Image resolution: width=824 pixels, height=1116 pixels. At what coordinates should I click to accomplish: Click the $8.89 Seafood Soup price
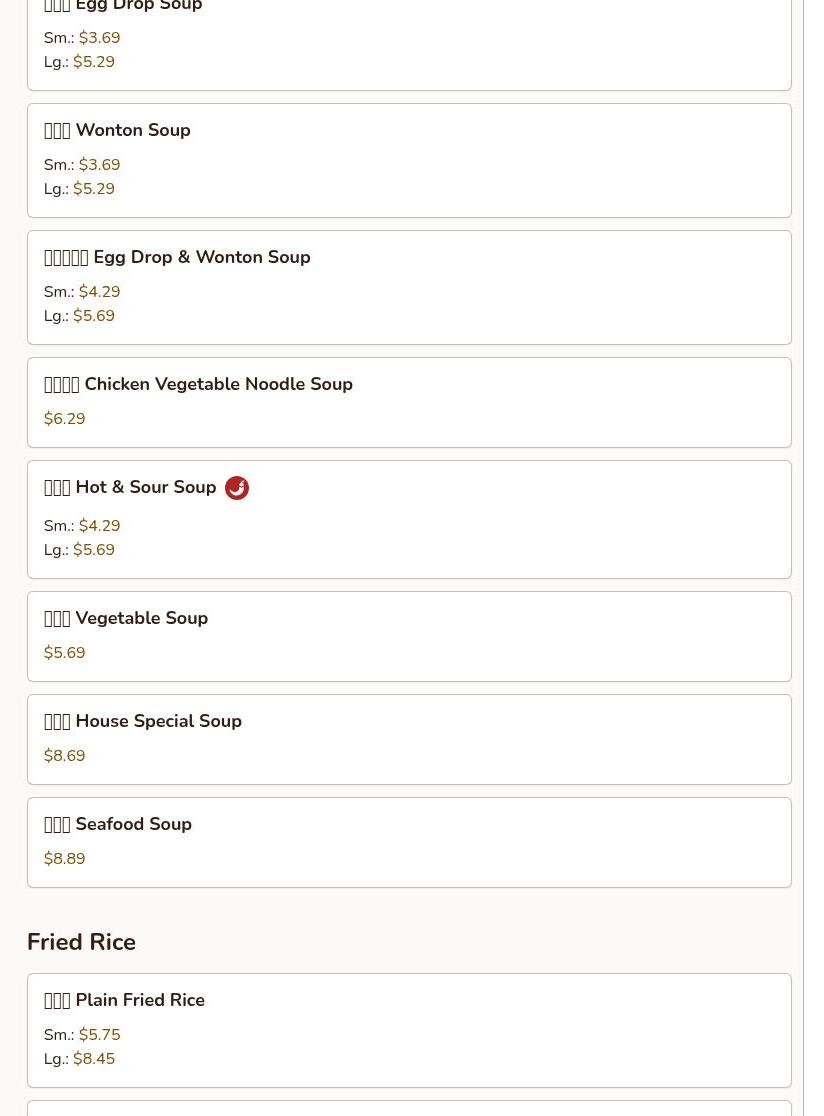pos(65,859)
